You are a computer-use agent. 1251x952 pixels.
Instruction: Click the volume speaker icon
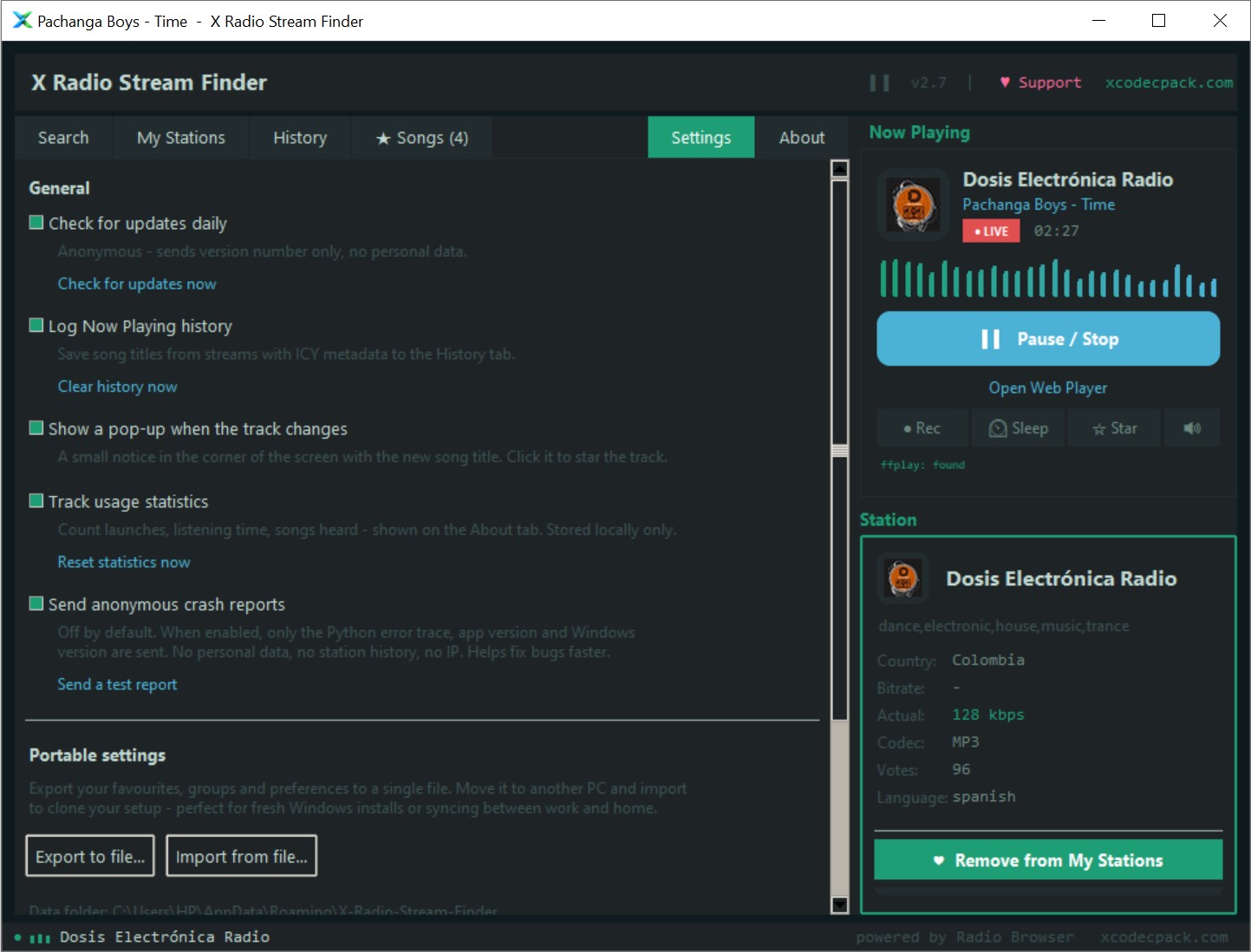point(1193,428)
